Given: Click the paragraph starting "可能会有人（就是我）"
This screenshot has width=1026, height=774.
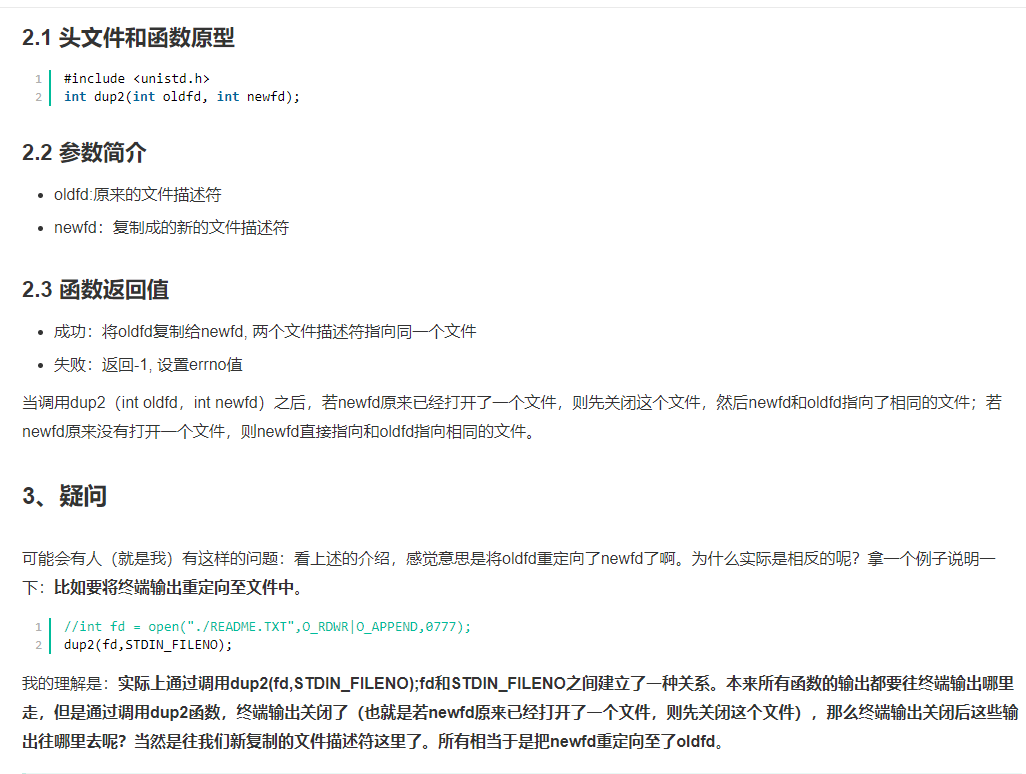Looking at the screenshot, I should (509, 572).
